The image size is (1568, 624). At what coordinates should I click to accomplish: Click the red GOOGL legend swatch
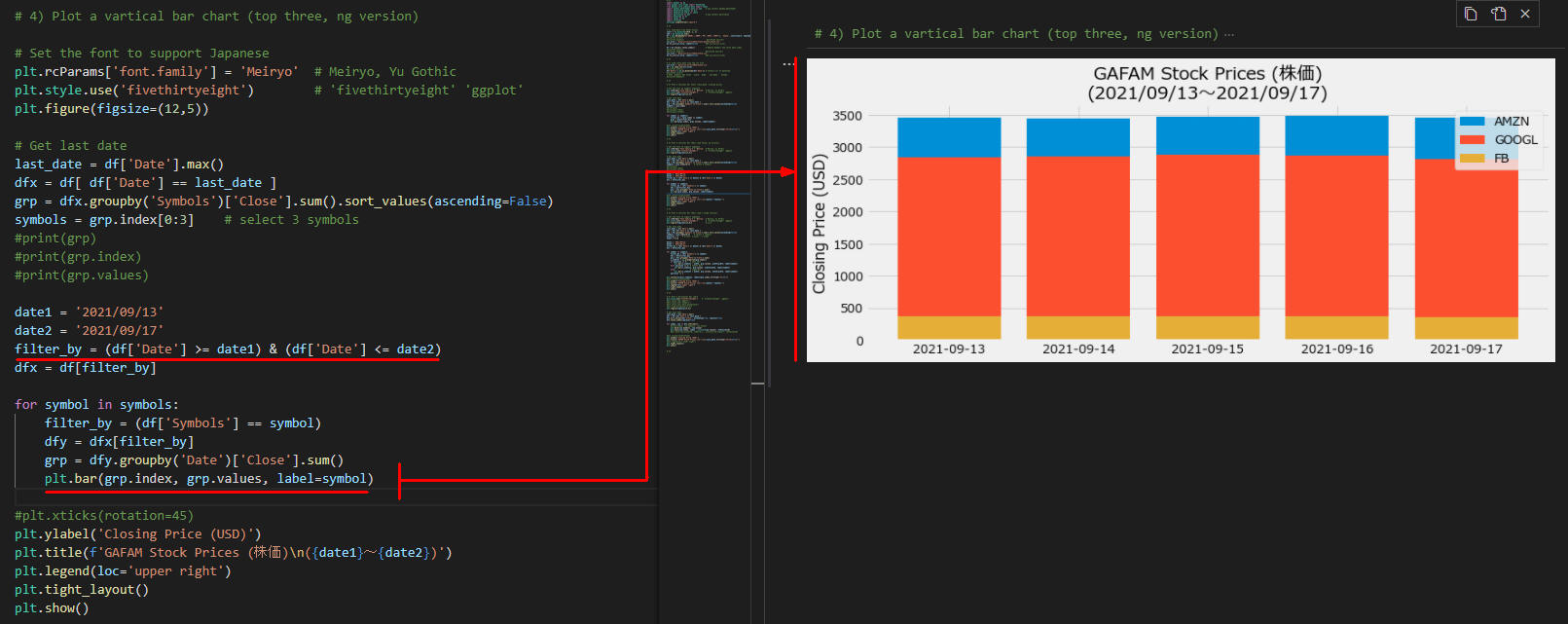[1472, 139]
